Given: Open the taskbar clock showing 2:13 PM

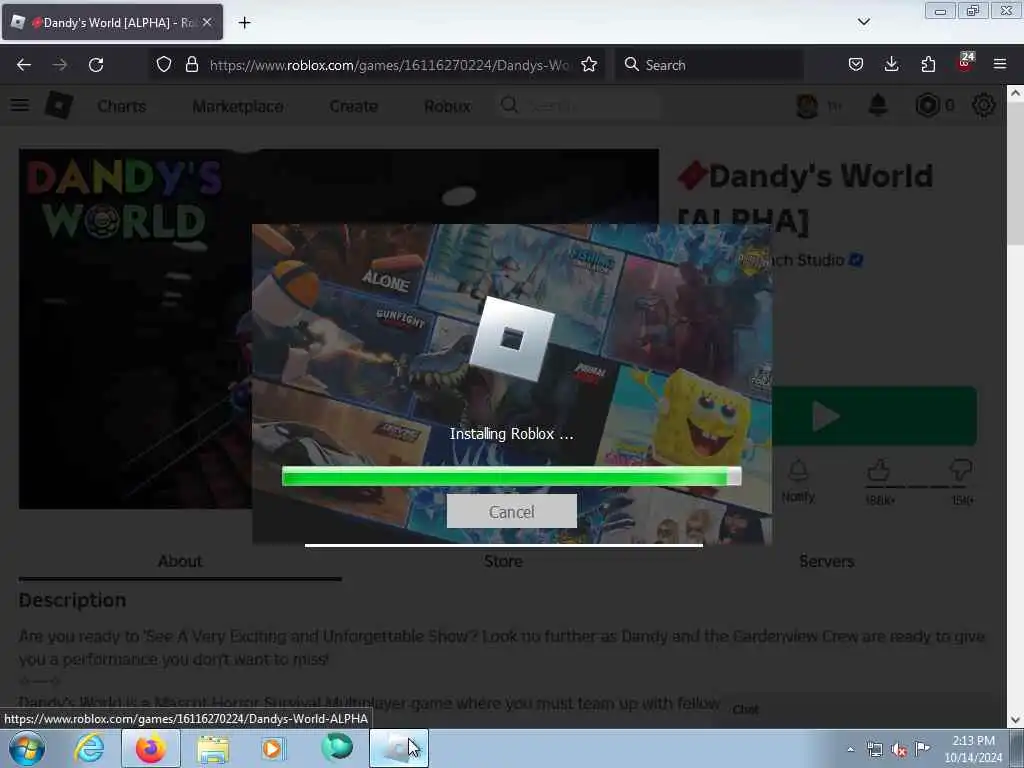Looking at the screenshot, I should click(x=973, y=748).
